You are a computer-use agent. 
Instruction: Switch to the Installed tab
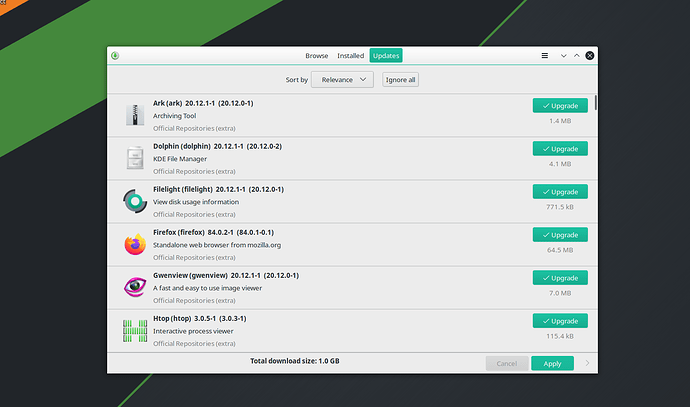[350, 56]
